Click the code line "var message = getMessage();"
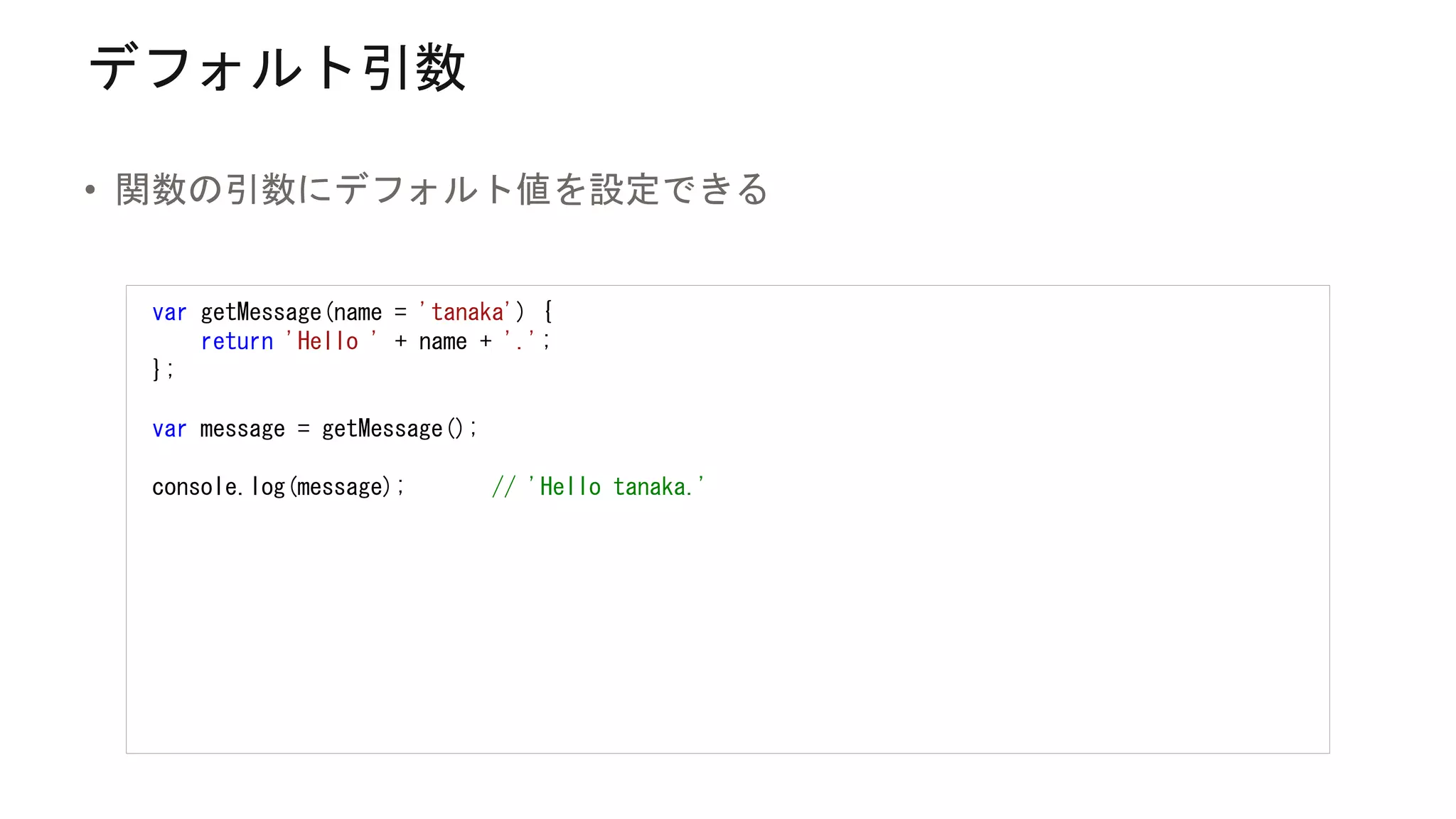1456x819 pixels. 314,429
